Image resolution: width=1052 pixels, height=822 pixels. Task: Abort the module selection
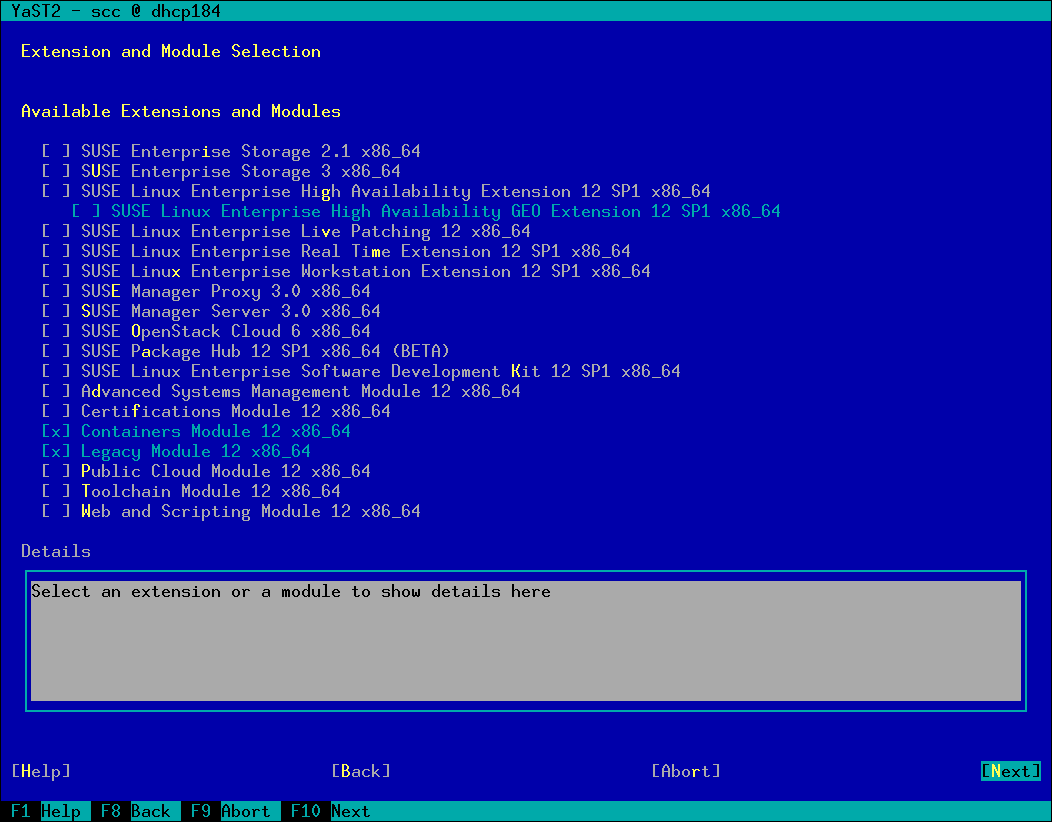coord(686,771)
